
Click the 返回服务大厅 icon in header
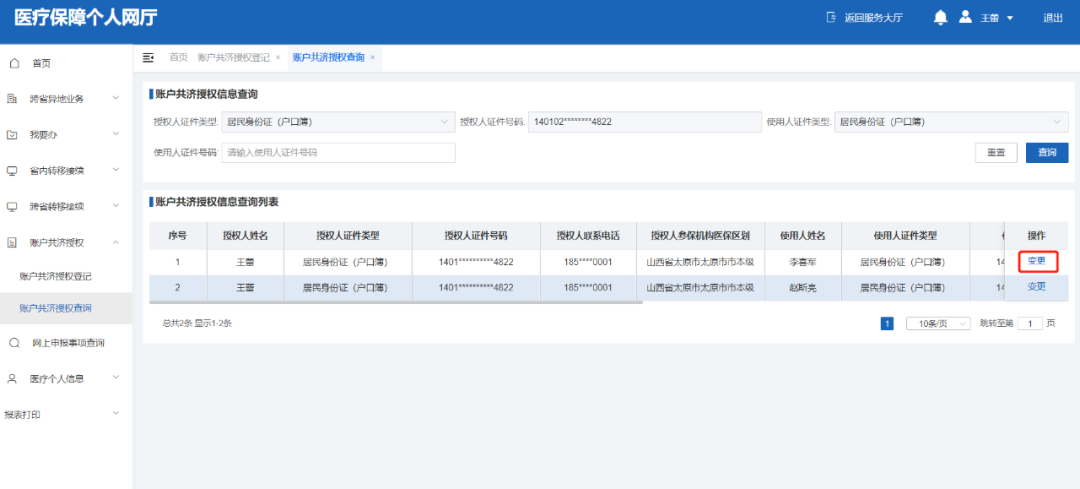coord(830,18)
